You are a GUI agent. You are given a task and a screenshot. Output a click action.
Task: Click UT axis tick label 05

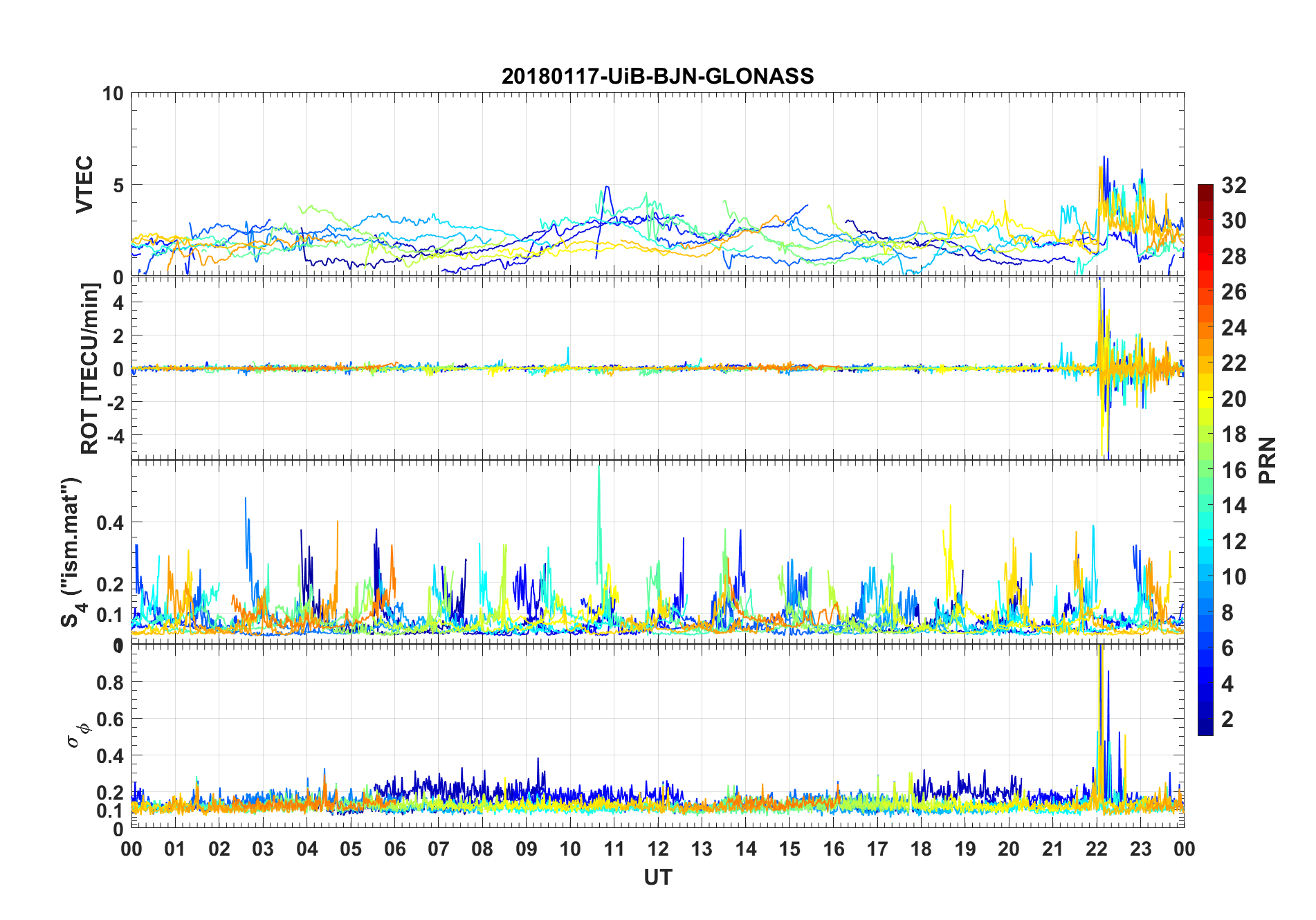click(x=351, y=849)
